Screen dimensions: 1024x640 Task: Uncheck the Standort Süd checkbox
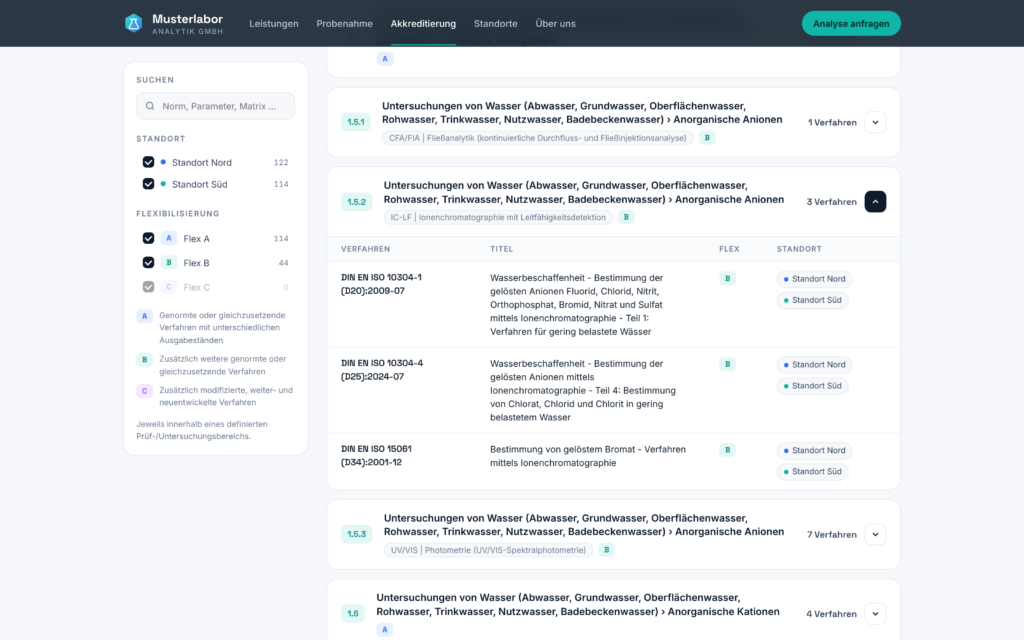(148, 184)
